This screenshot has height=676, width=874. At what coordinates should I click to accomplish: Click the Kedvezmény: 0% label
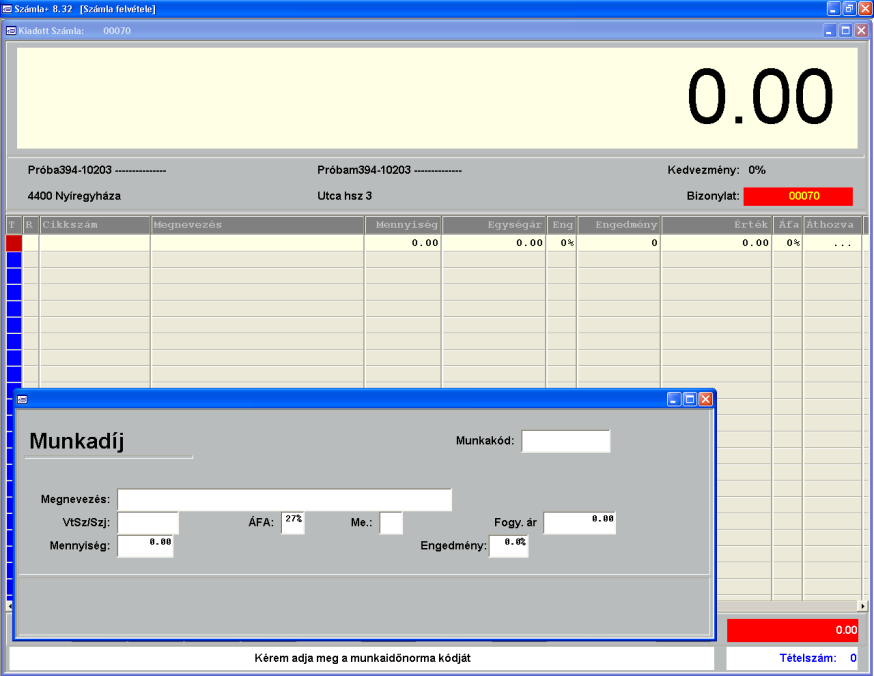coord(716,170)
